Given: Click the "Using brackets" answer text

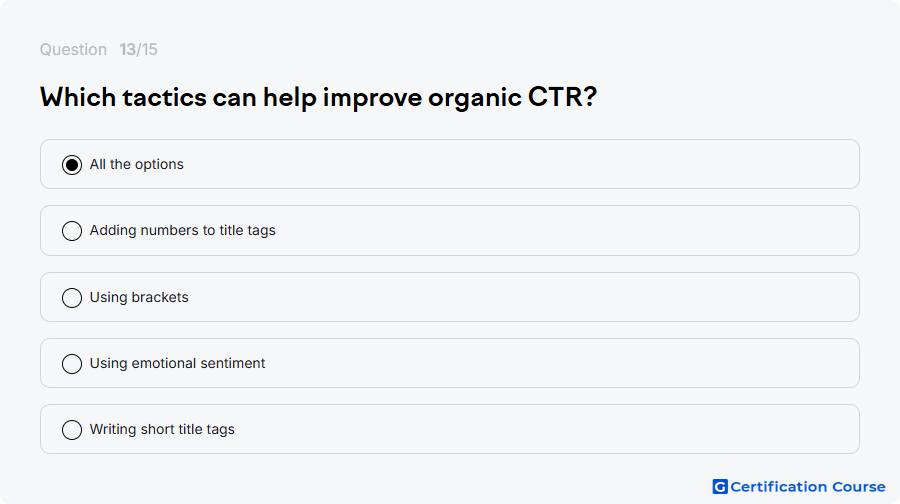Looking at the screenshot, I should 139,297.
